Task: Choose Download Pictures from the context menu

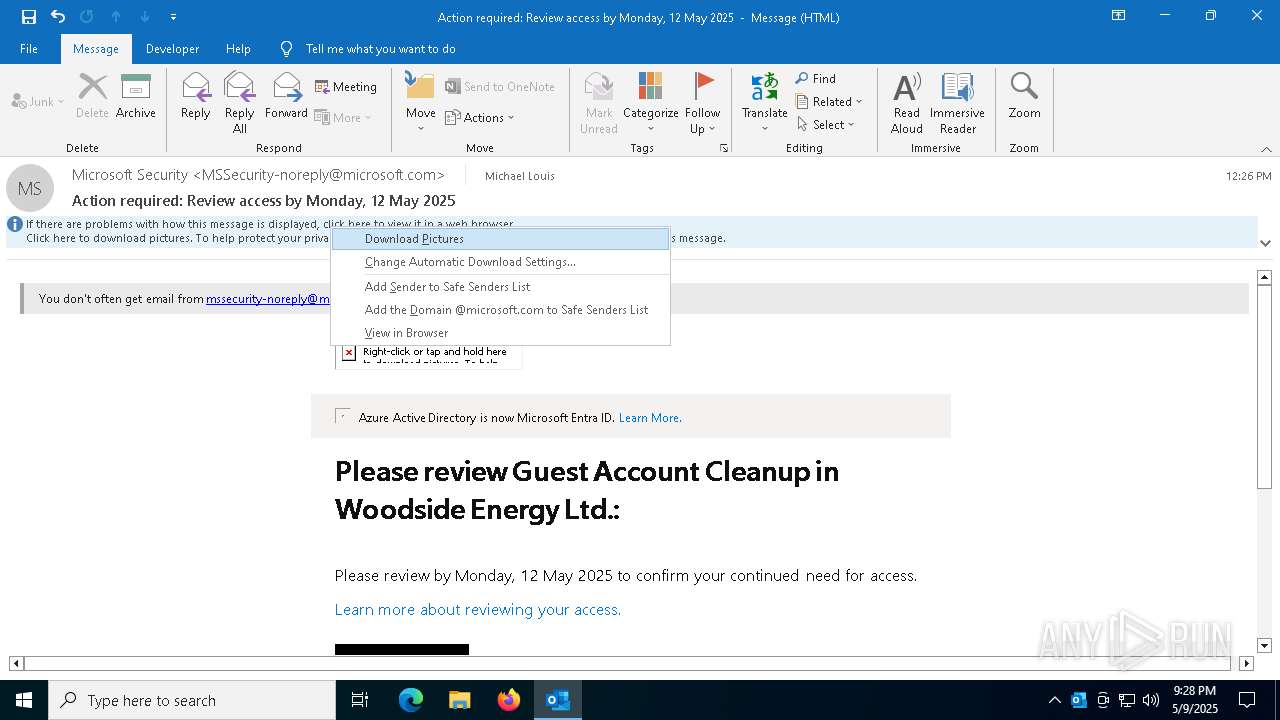Action: point(500,239)
